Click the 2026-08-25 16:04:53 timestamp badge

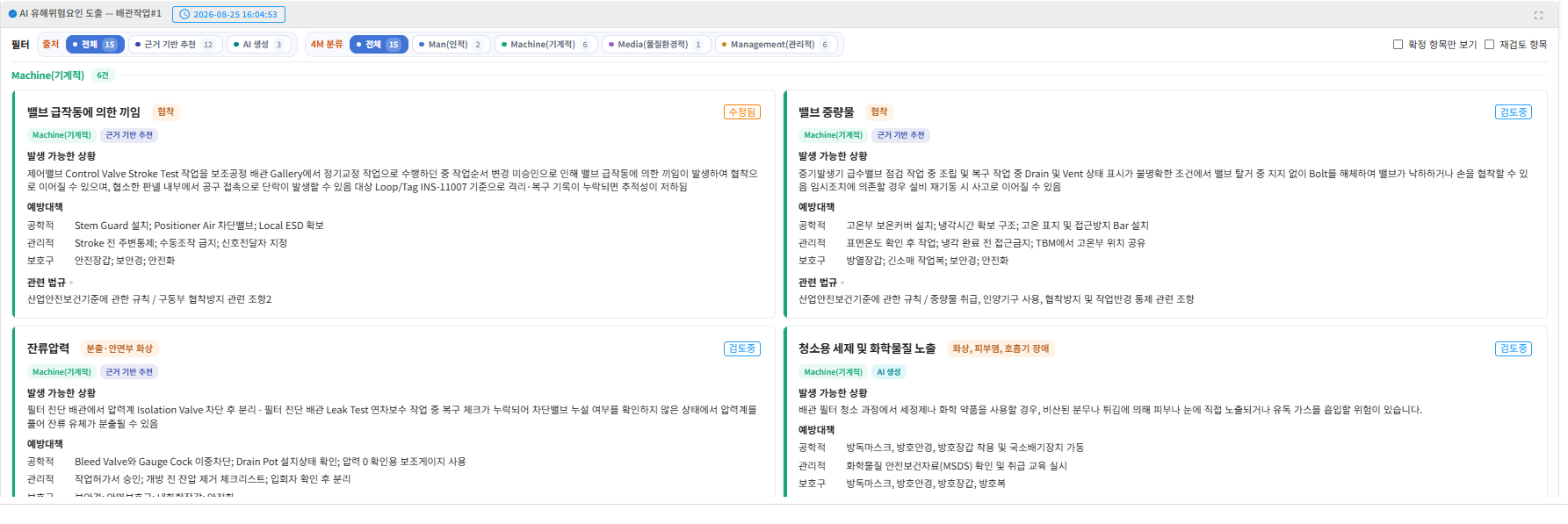(228, 14)
